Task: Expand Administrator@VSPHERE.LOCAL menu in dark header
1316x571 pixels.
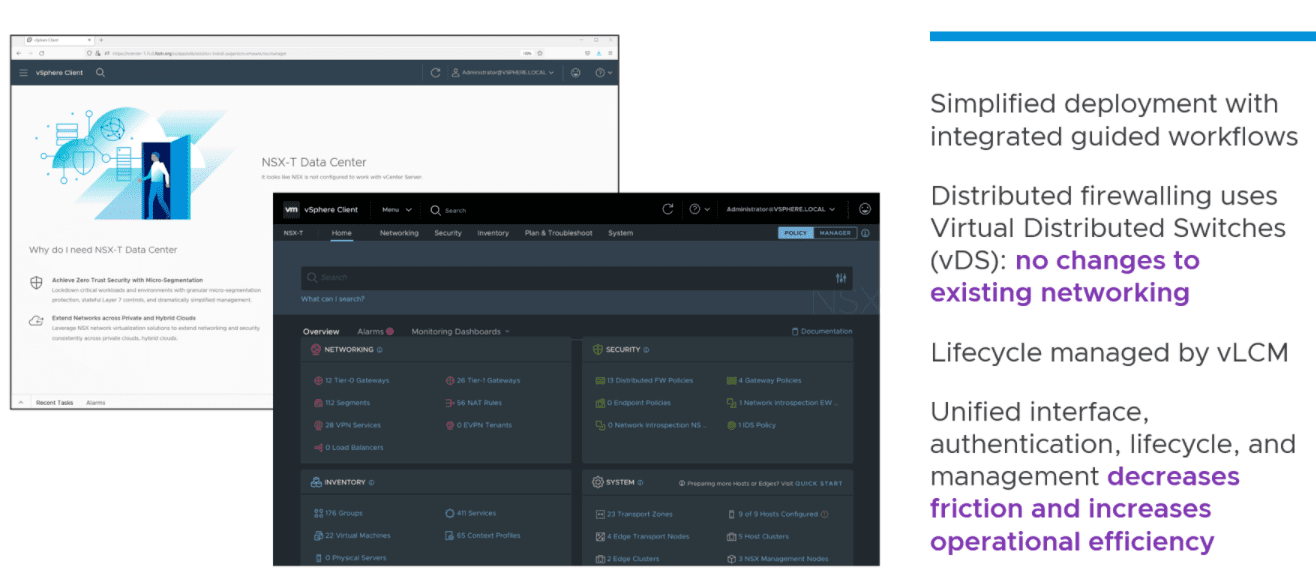Action: pyautogui.click(x=781, y=209)
